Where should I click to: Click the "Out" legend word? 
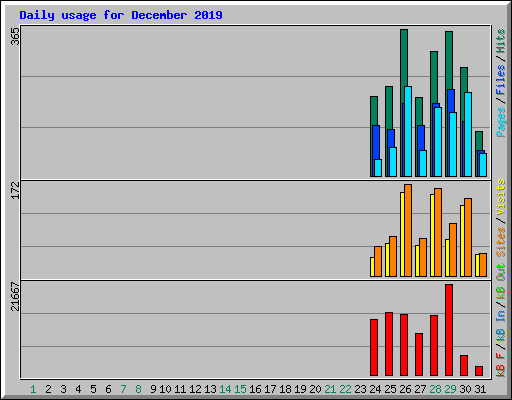(501, 272)
